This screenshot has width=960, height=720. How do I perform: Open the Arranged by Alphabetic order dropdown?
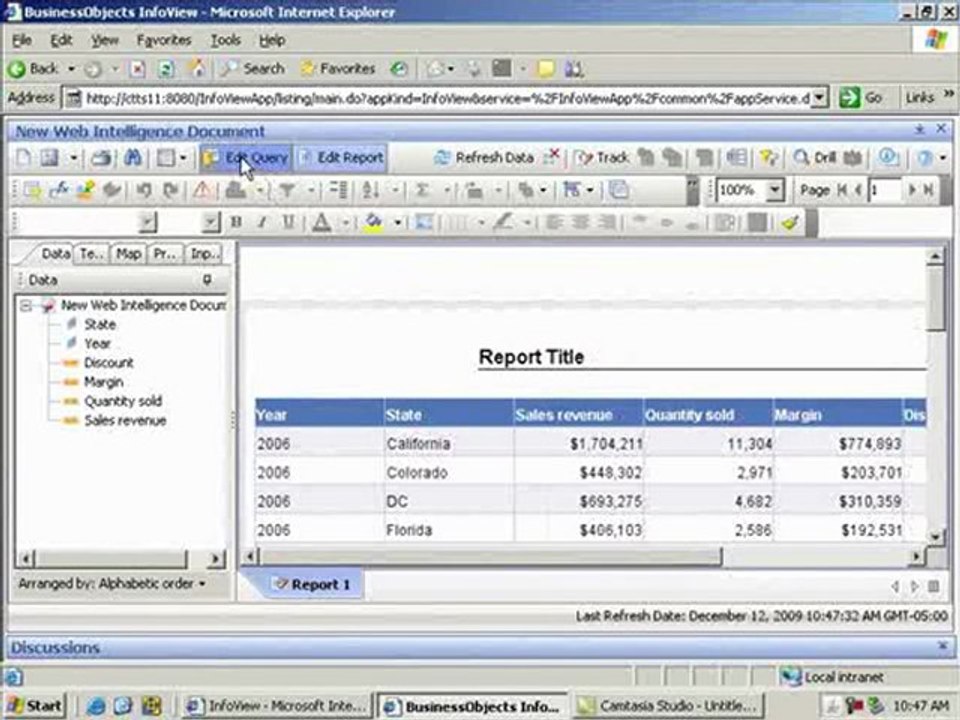[111, 583]
